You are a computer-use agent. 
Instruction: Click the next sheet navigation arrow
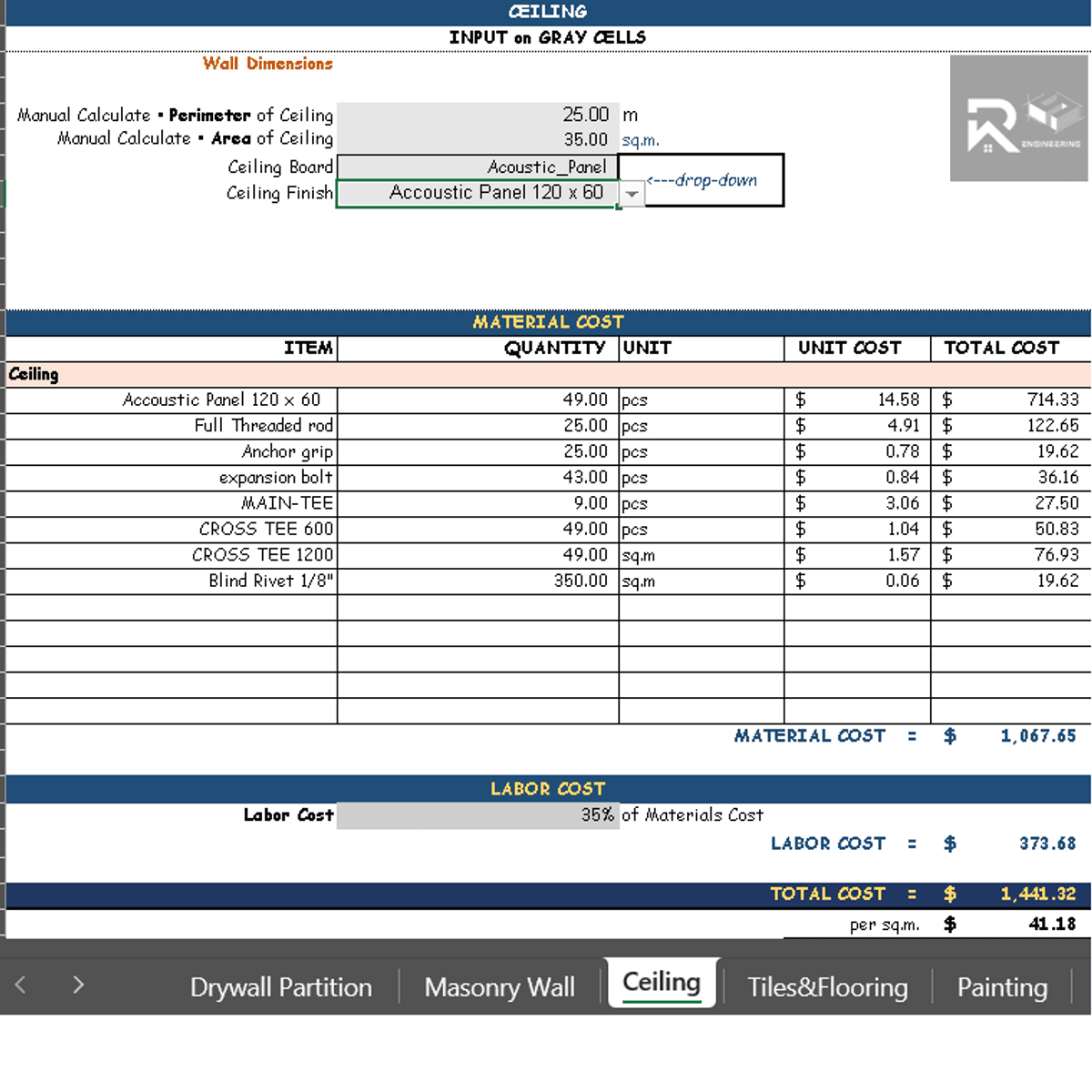(78, 985)
